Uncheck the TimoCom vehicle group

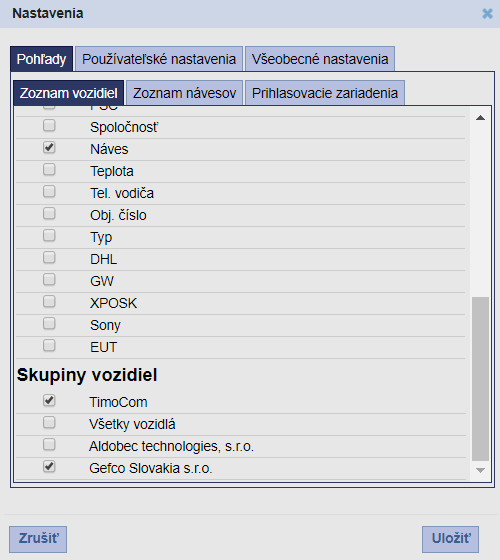pyautogui.click(x=49, y=400)
